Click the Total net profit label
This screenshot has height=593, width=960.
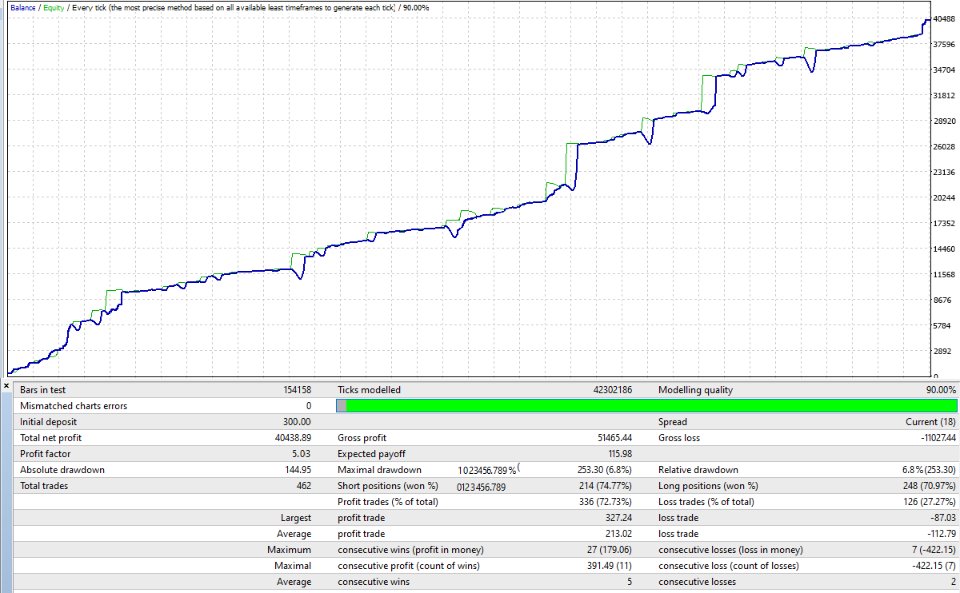click(51, 438)
